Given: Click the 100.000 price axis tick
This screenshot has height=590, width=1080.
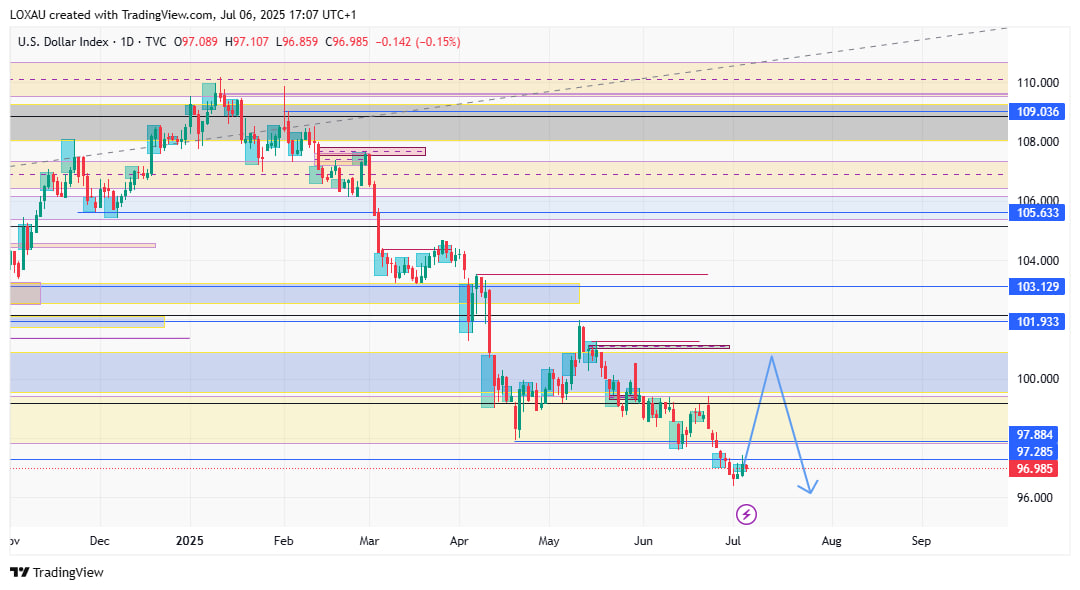Looking at the screenshot, I should 1038,379.
